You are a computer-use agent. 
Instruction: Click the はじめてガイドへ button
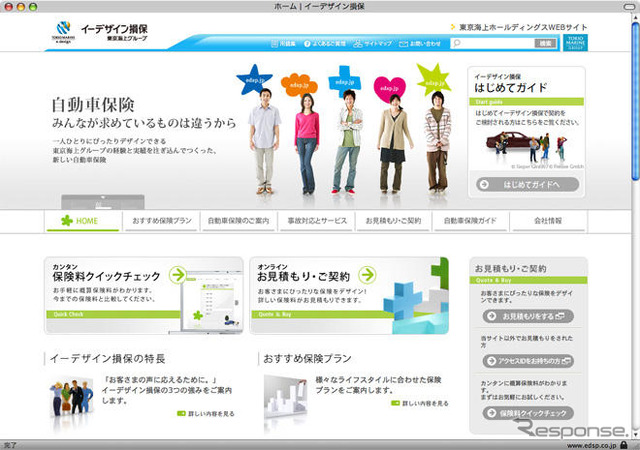tap(527, 185)
